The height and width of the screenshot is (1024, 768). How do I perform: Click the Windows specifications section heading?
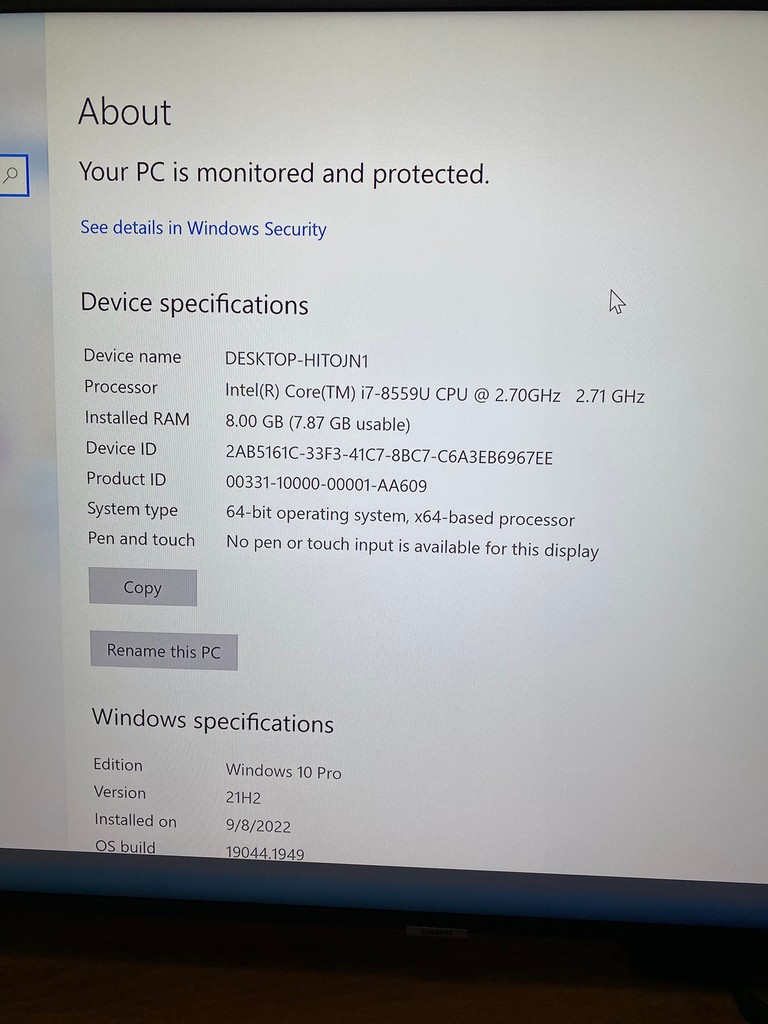coord(213,720)
